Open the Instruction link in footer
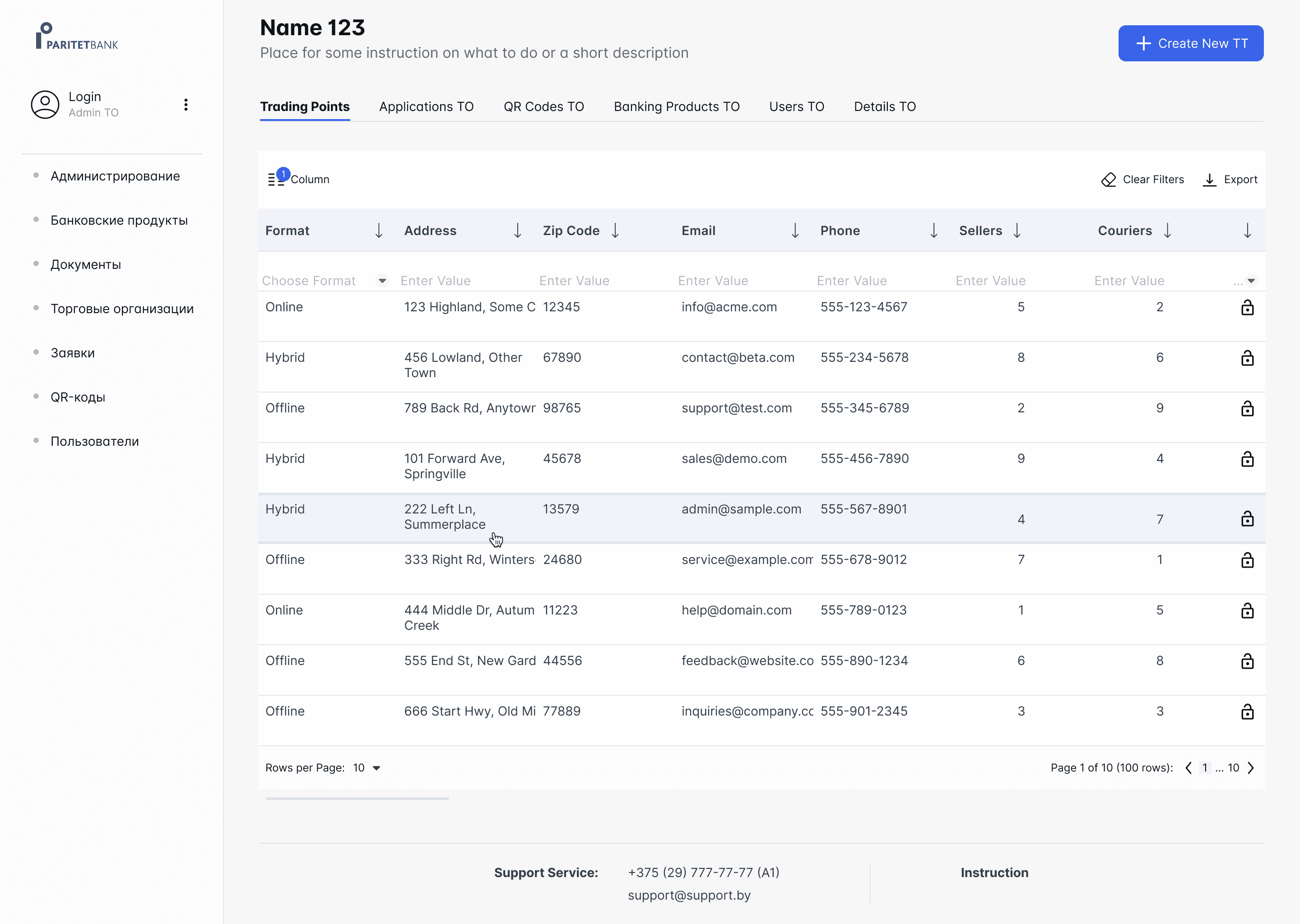Screen dimensions: 1300x924 tap(994, 873)
